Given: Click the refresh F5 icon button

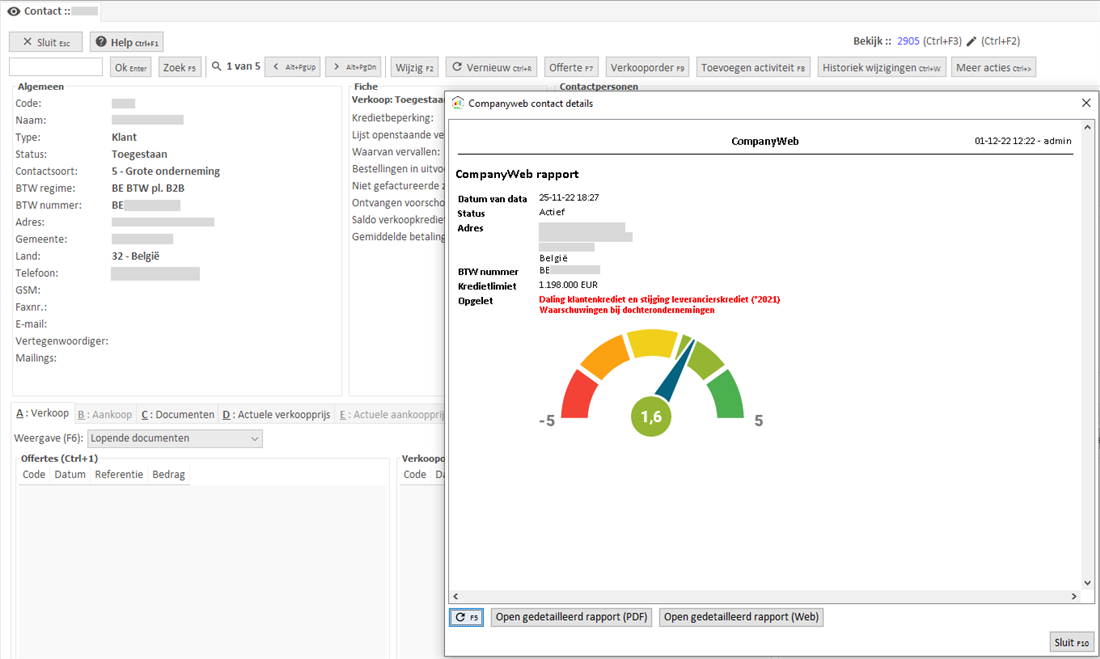Looking at the screenshot, I should point(466,617).
